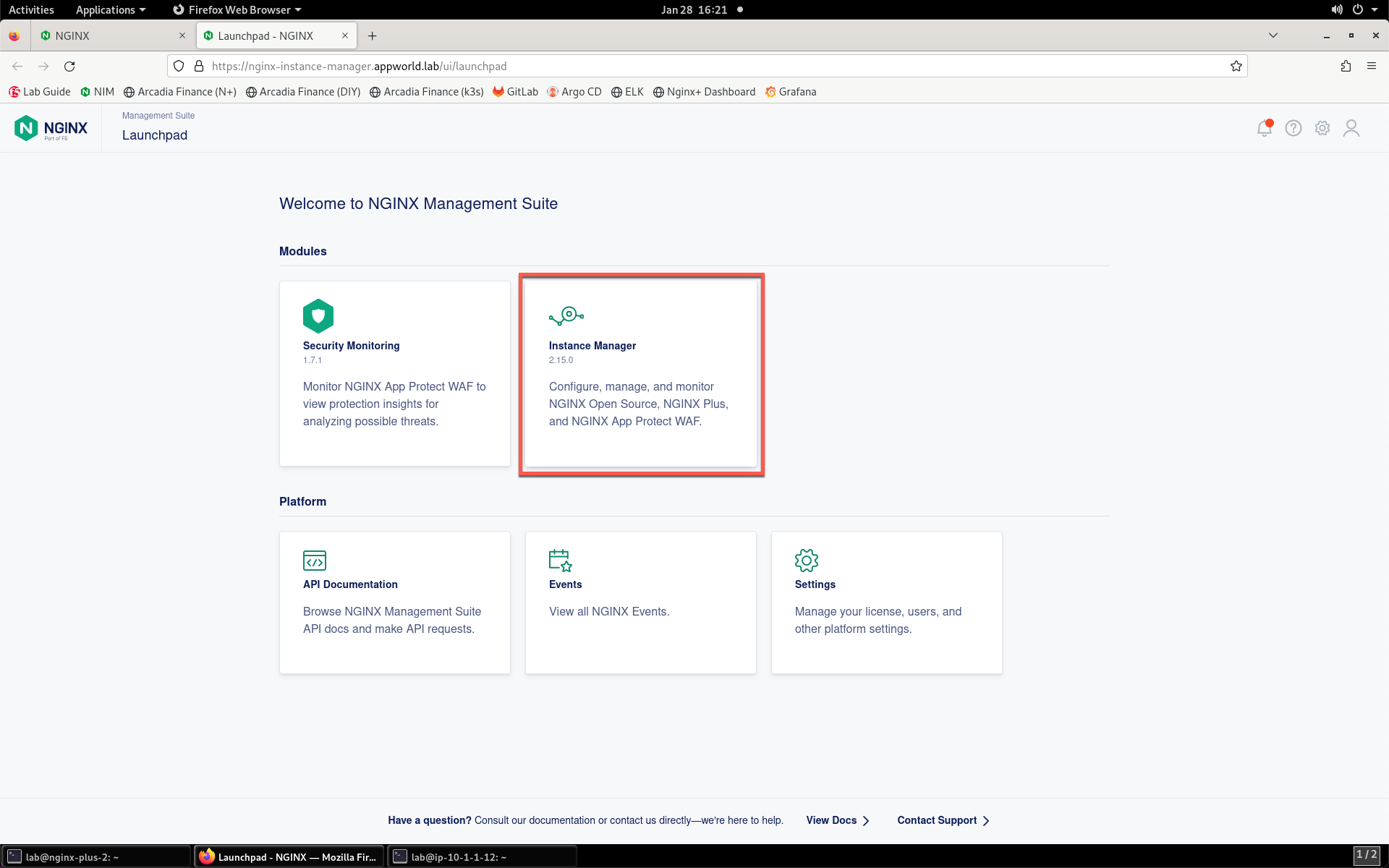Open the Nginx+ Dashboard bookmark
The width and height of the screenshot is (1389, 868).
704,92
